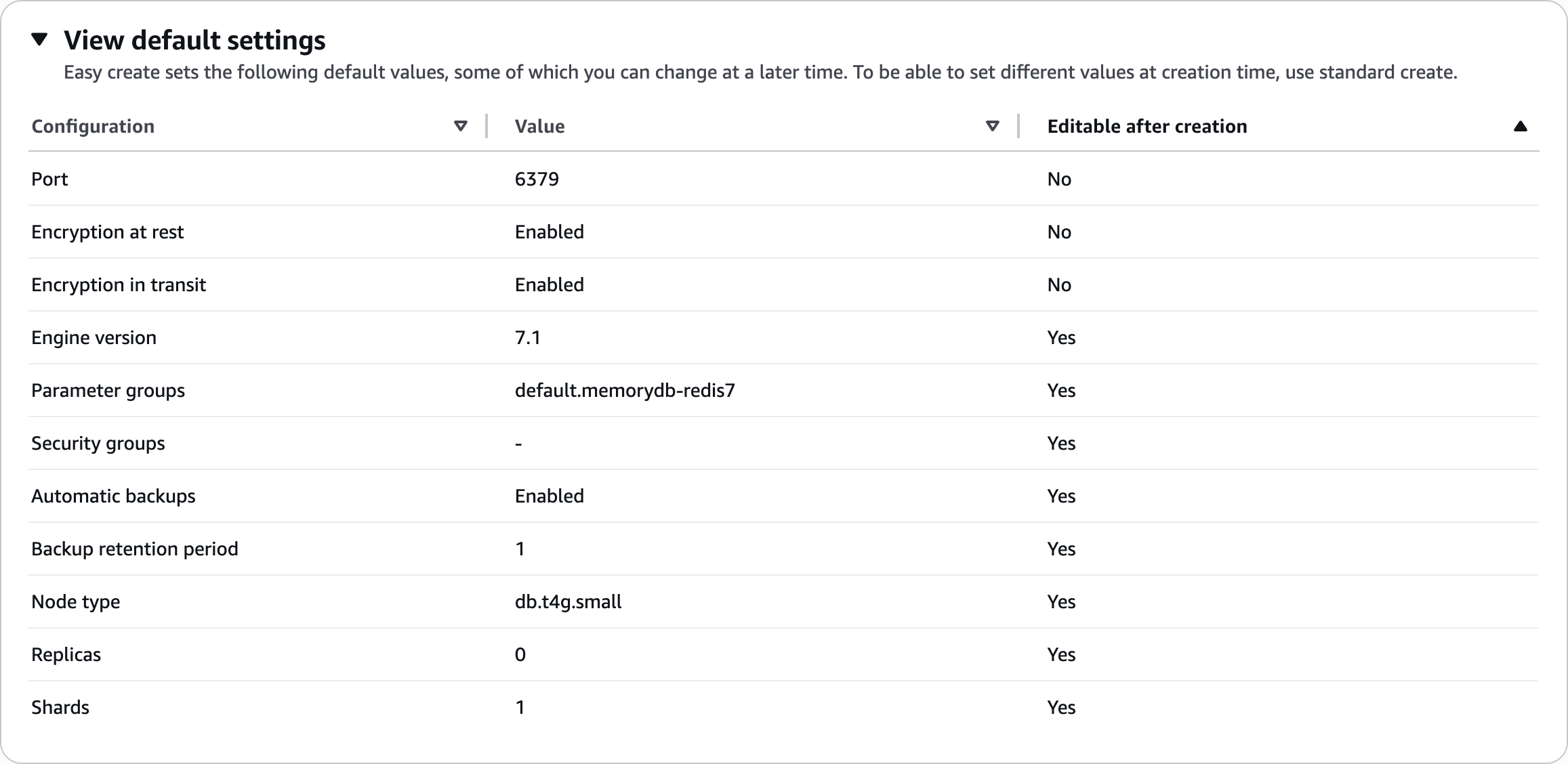Click the Value column header
This screenshot has height=764, width=1568.
coord(539,126)
